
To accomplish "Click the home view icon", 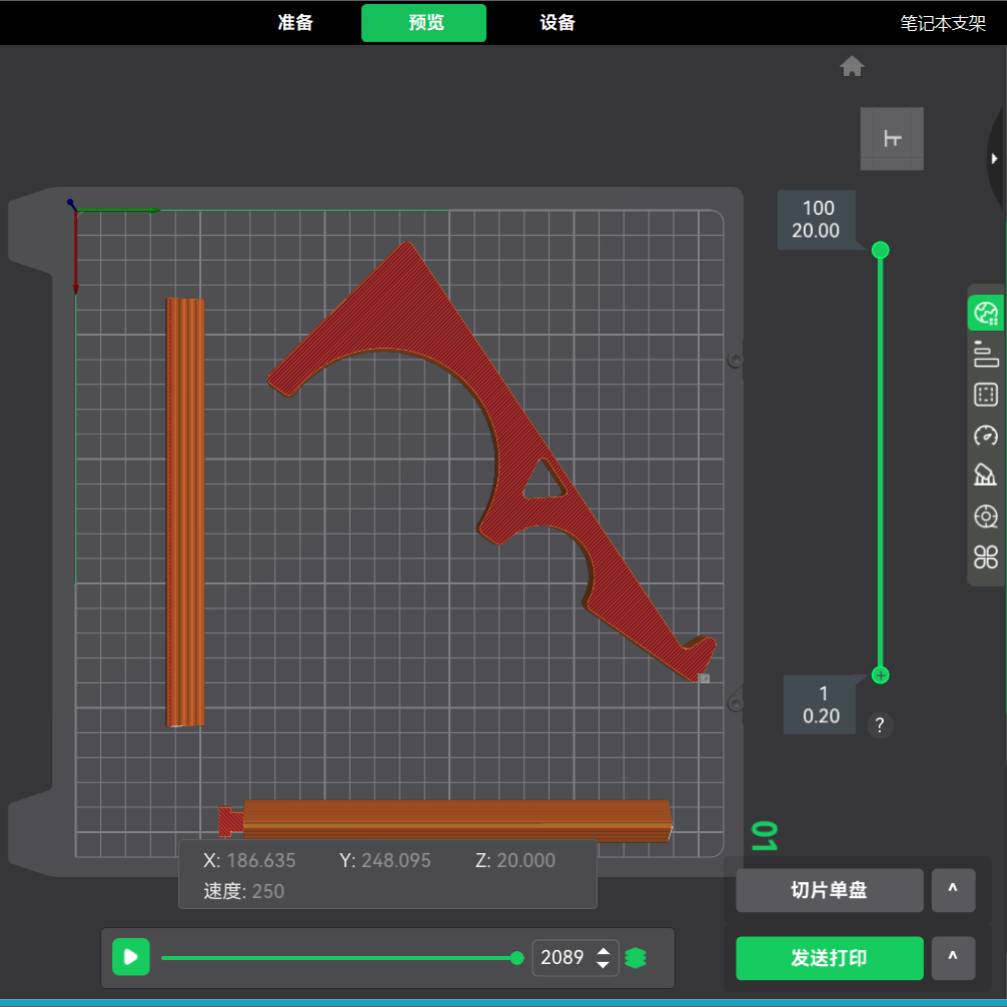I will click(852, 67).
